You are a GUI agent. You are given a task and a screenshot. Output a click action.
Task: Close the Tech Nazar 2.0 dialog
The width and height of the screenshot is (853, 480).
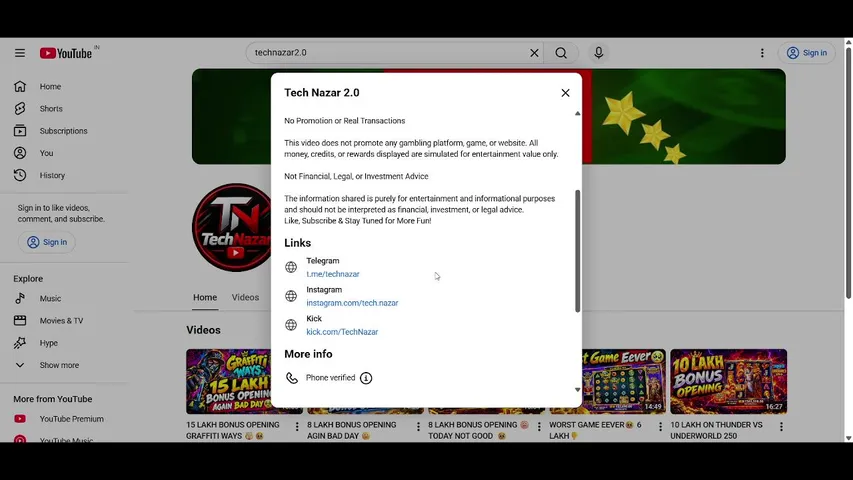[x=565, y=93]
